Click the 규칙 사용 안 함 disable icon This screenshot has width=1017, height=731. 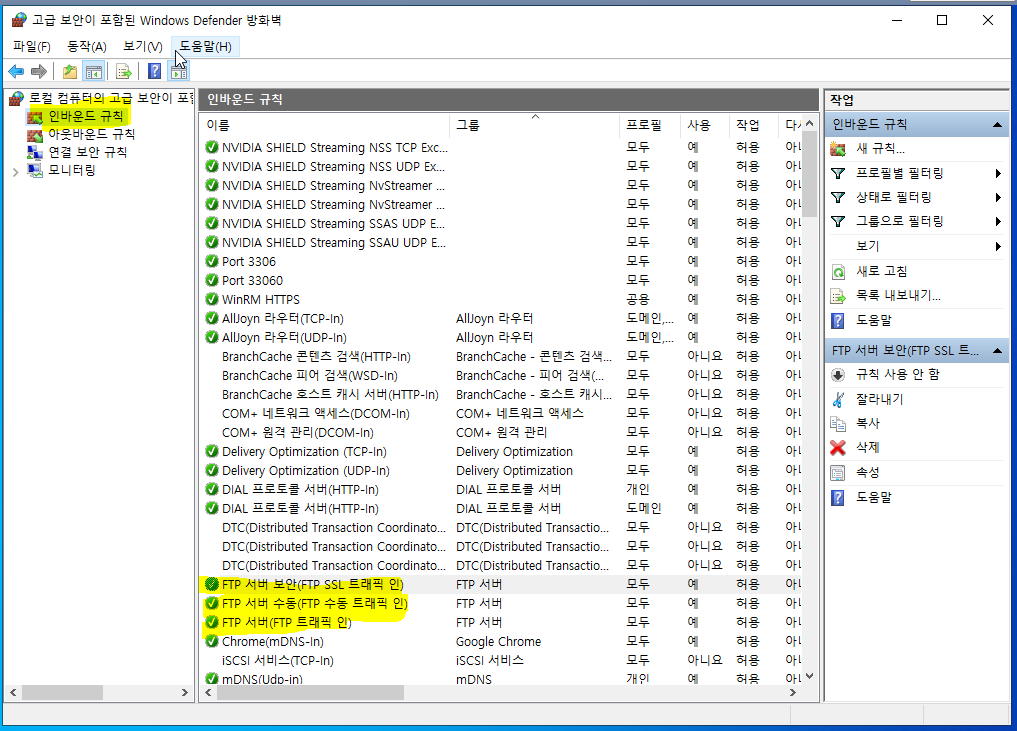click(838, 375)
